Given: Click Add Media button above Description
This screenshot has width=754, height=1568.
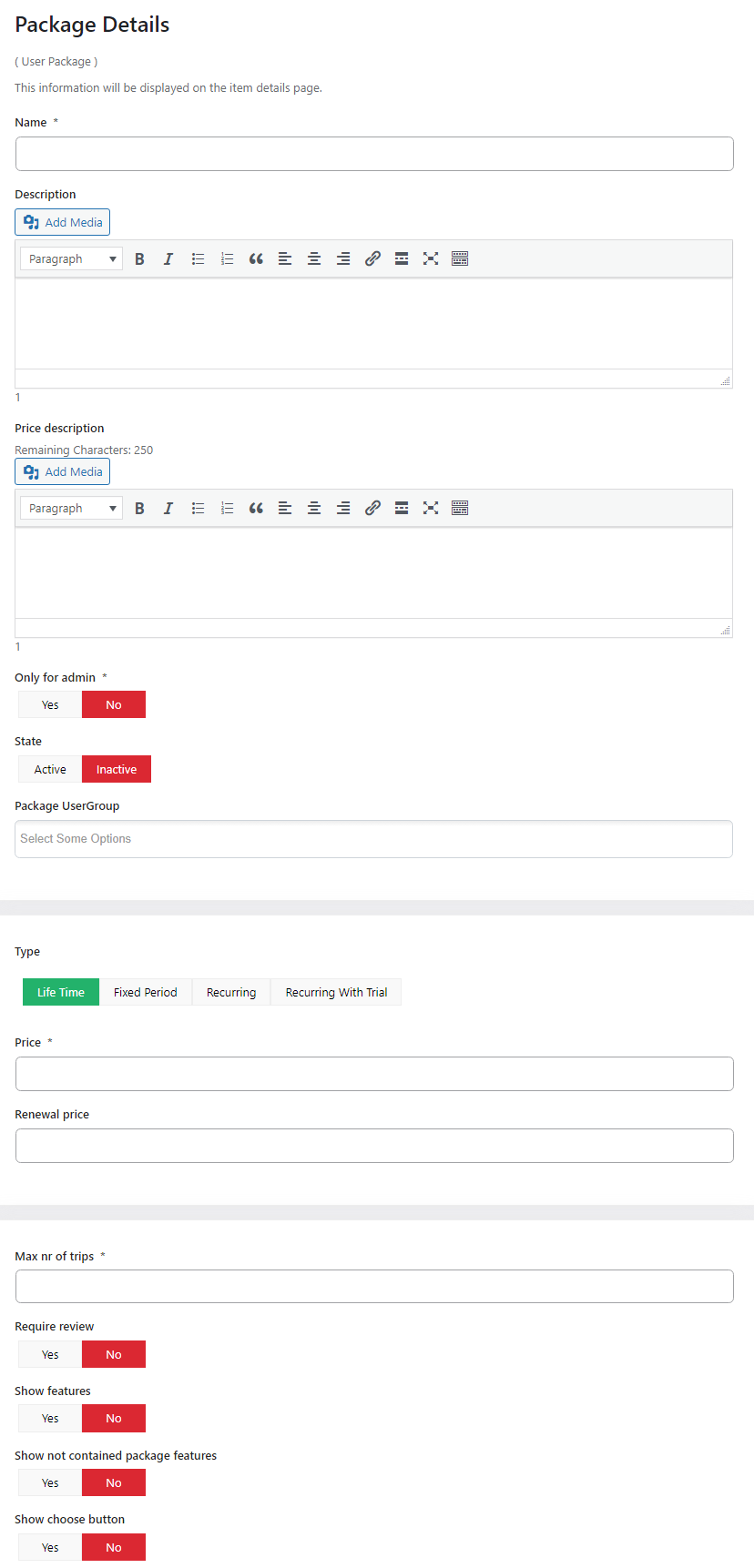Looking at the screenshot, I should (63, 223).
